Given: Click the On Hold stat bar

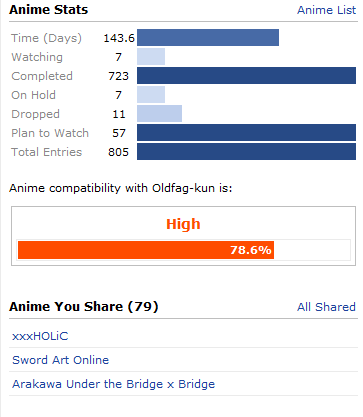Looking at the screenshot, I should click(151, 95).
